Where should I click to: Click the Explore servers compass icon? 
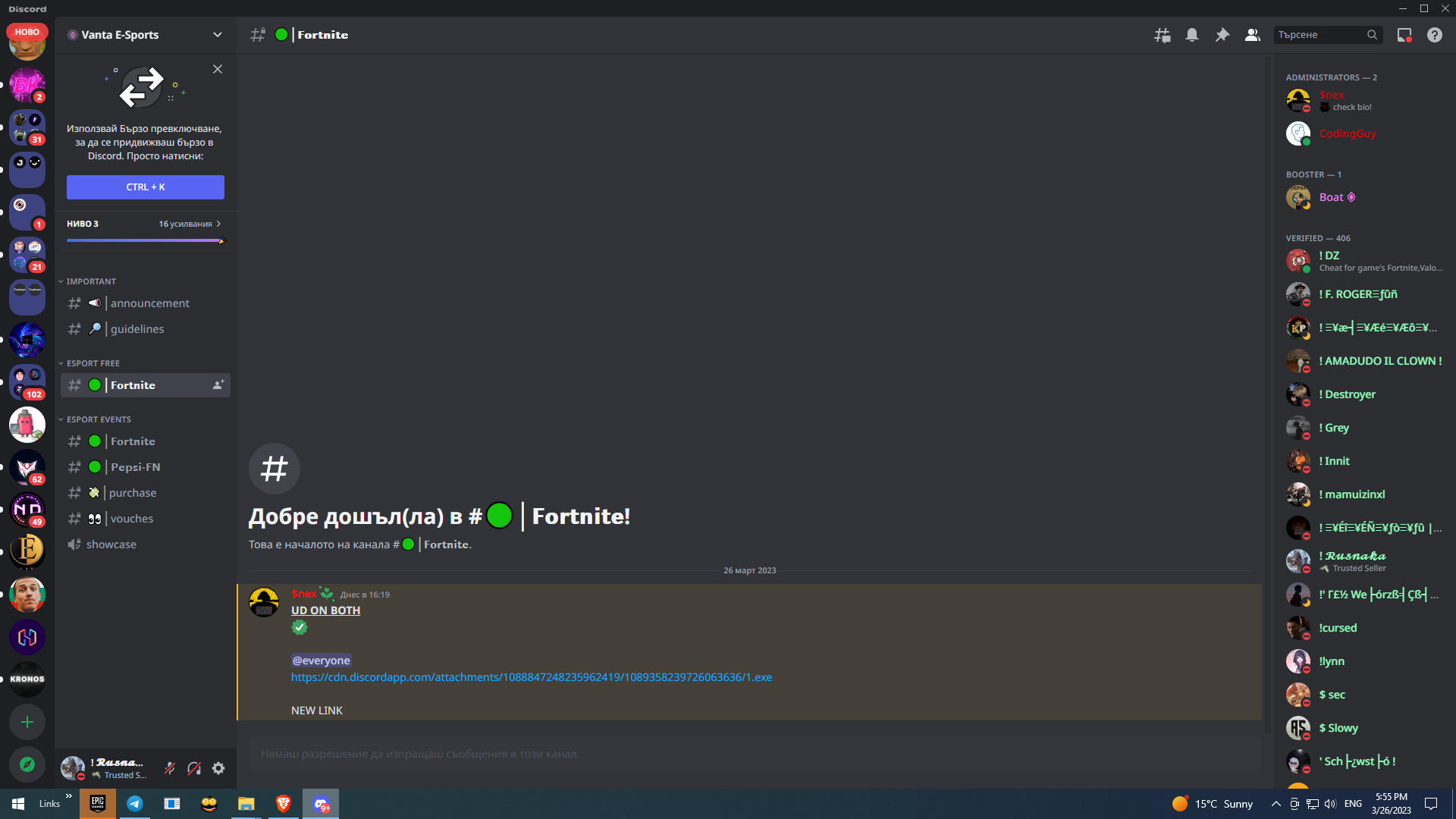coord(27,764)
